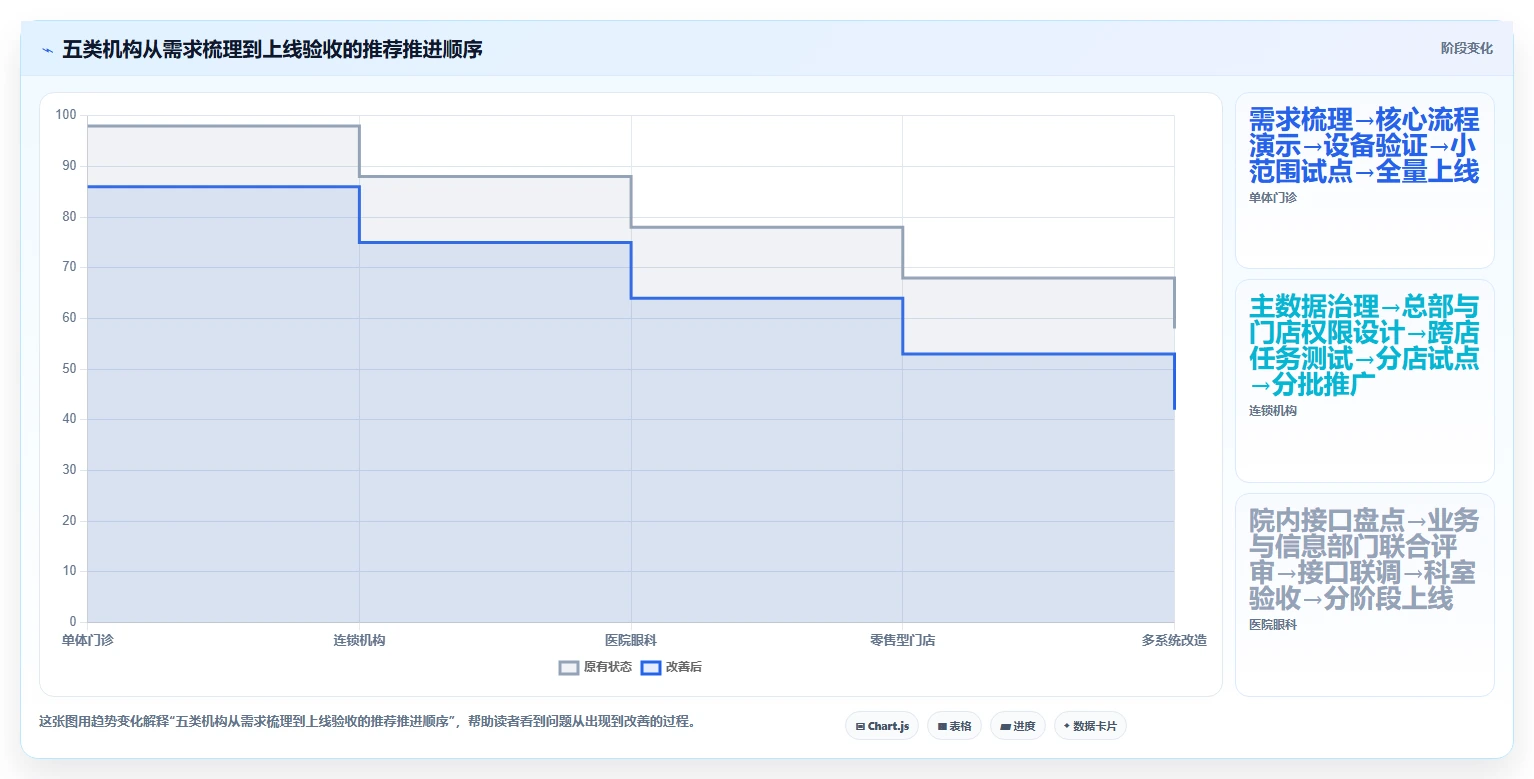Click the y-axis value 0
1534x779 pixels.
(x=73, y=622)
